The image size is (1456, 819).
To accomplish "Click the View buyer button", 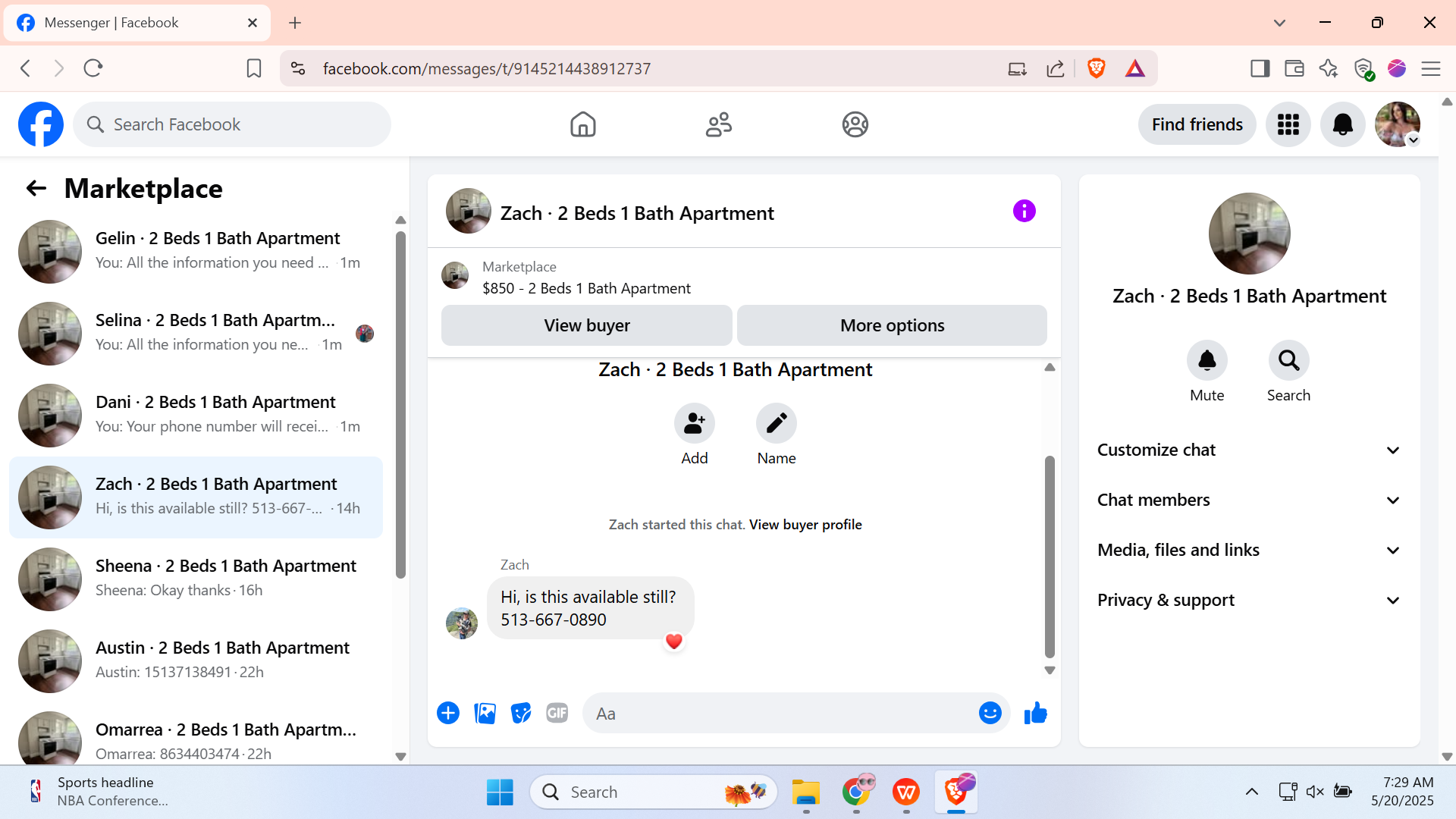I will click(x=586, y=326).
